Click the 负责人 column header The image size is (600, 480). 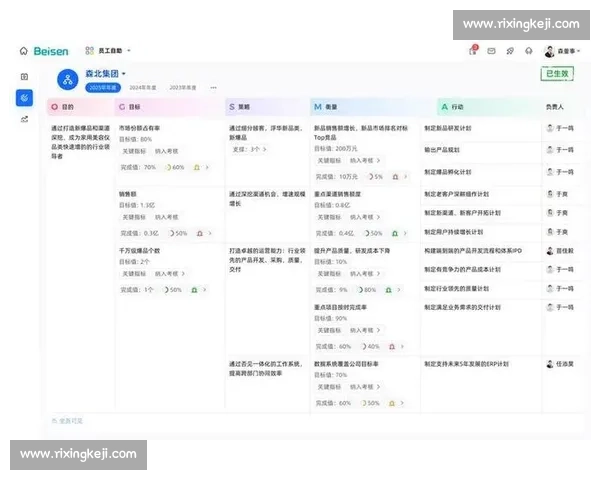555,107
